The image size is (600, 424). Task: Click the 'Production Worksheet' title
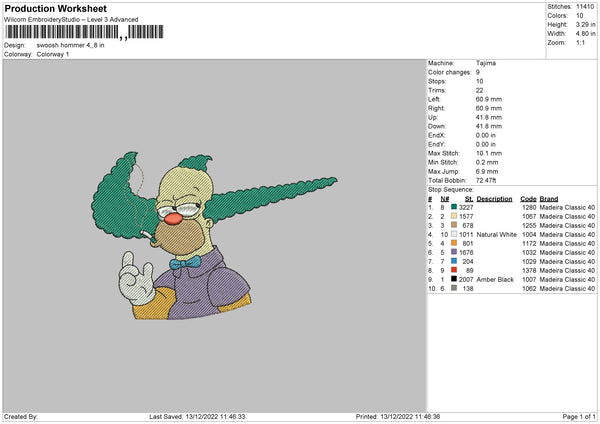(55, 8)
